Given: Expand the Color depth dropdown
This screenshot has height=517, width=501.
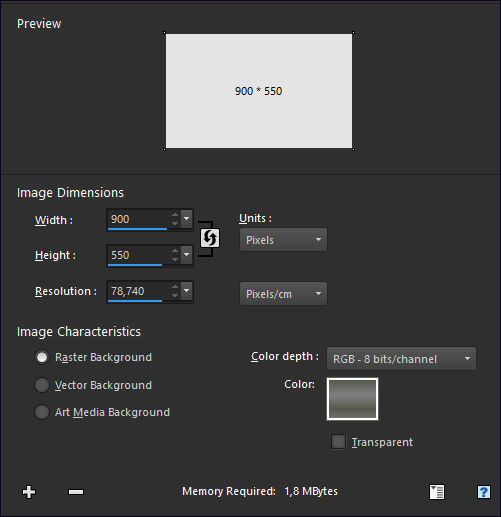Looking at the screenshot, I should [x=401, y=359].
